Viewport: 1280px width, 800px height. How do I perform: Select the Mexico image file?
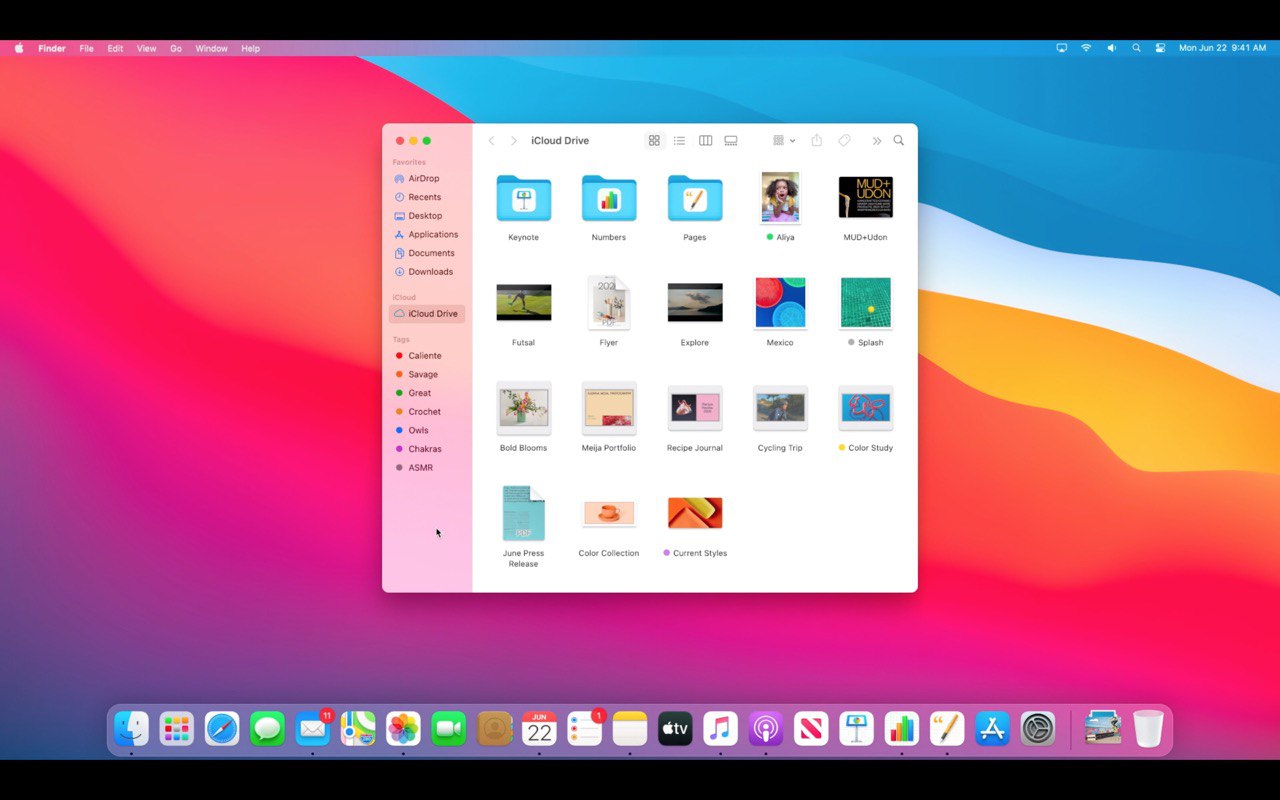pyautogui.click(x=780, y=303)
